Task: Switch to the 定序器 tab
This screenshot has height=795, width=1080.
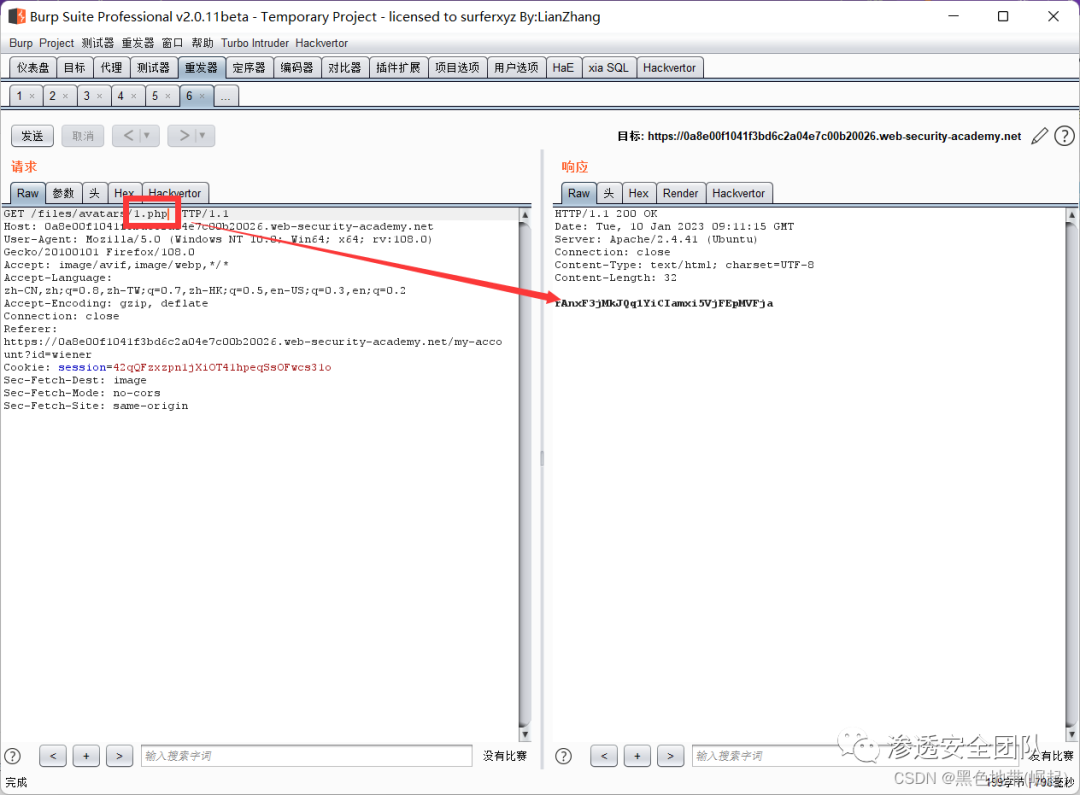Action: coord(249,68)
